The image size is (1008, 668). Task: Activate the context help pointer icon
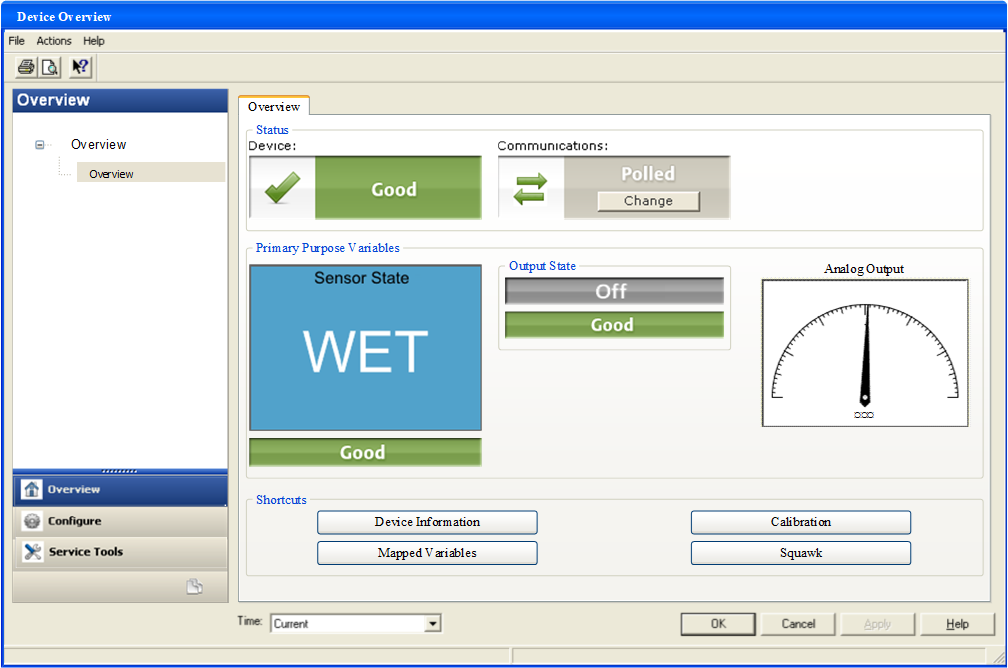click(x=81, y=67)
